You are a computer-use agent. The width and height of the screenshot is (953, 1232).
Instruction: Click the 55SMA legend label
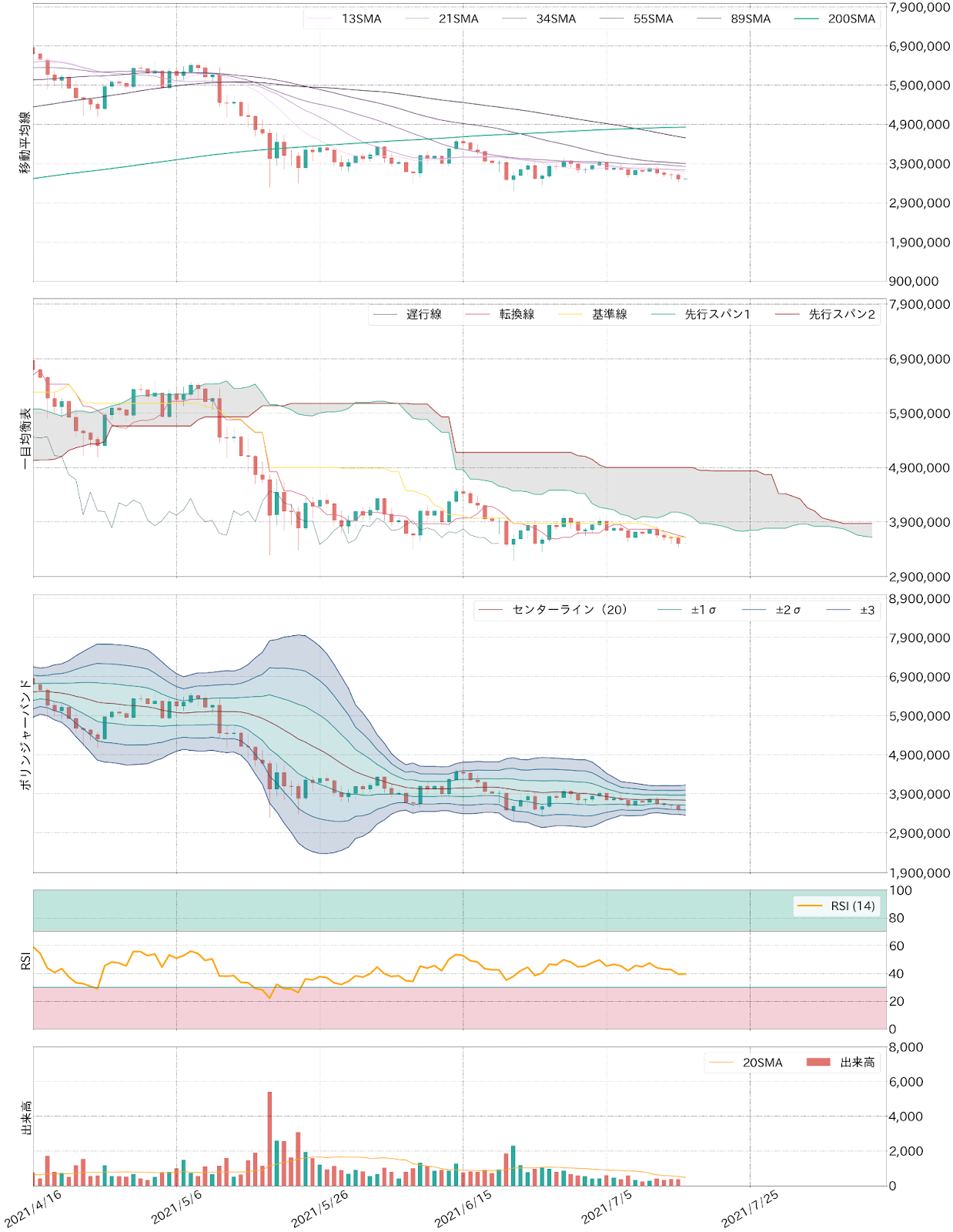coord(654,18)
